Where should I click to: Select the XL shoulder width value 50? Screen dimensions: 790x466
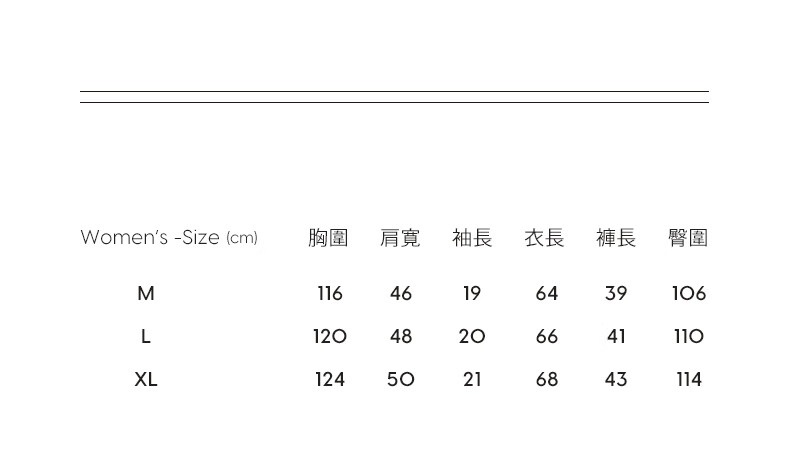[x=401, y=379]
